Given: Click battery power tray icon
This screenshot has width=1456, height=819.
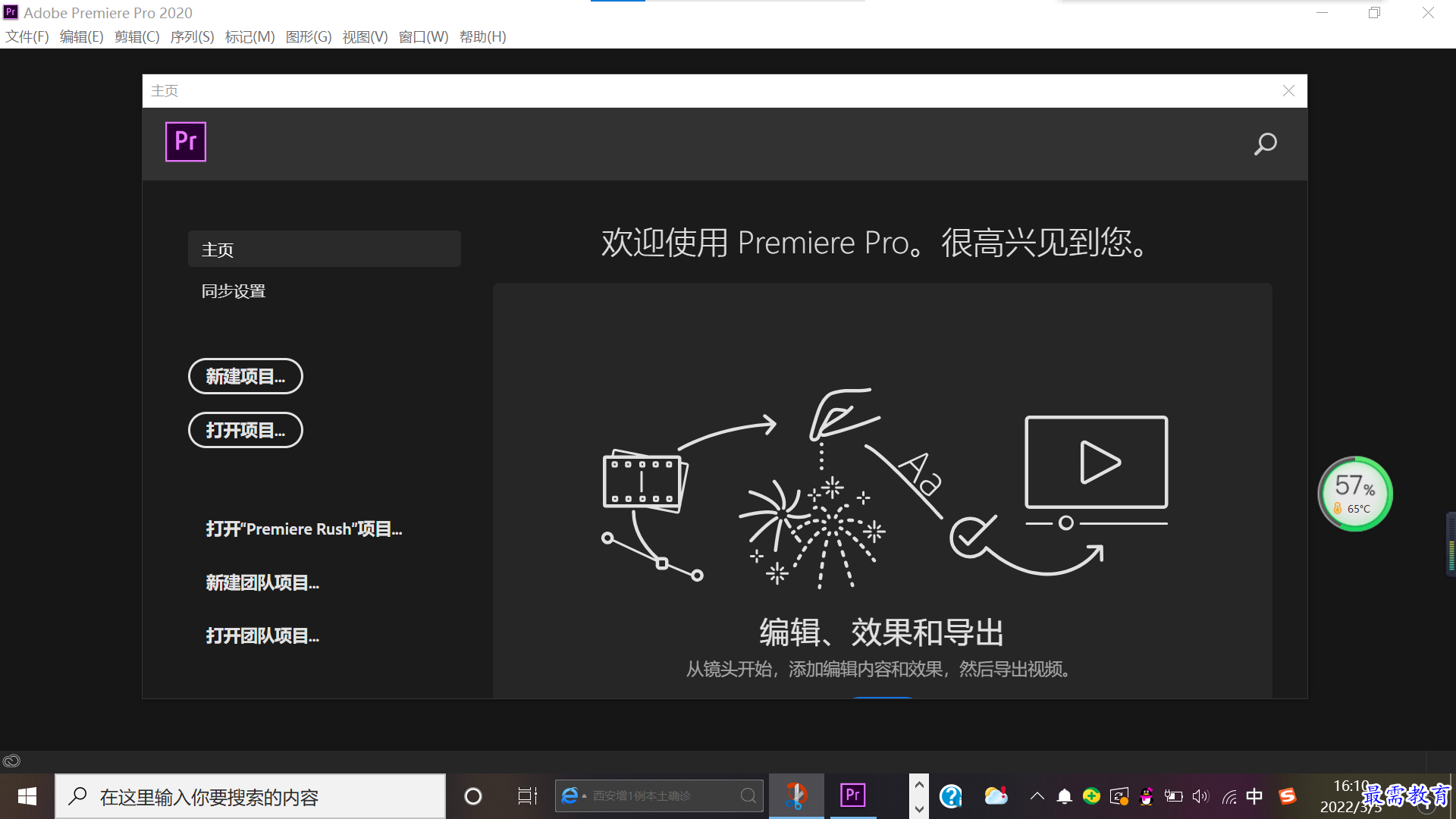Looking at the screenshot, I should [1174, 796].
